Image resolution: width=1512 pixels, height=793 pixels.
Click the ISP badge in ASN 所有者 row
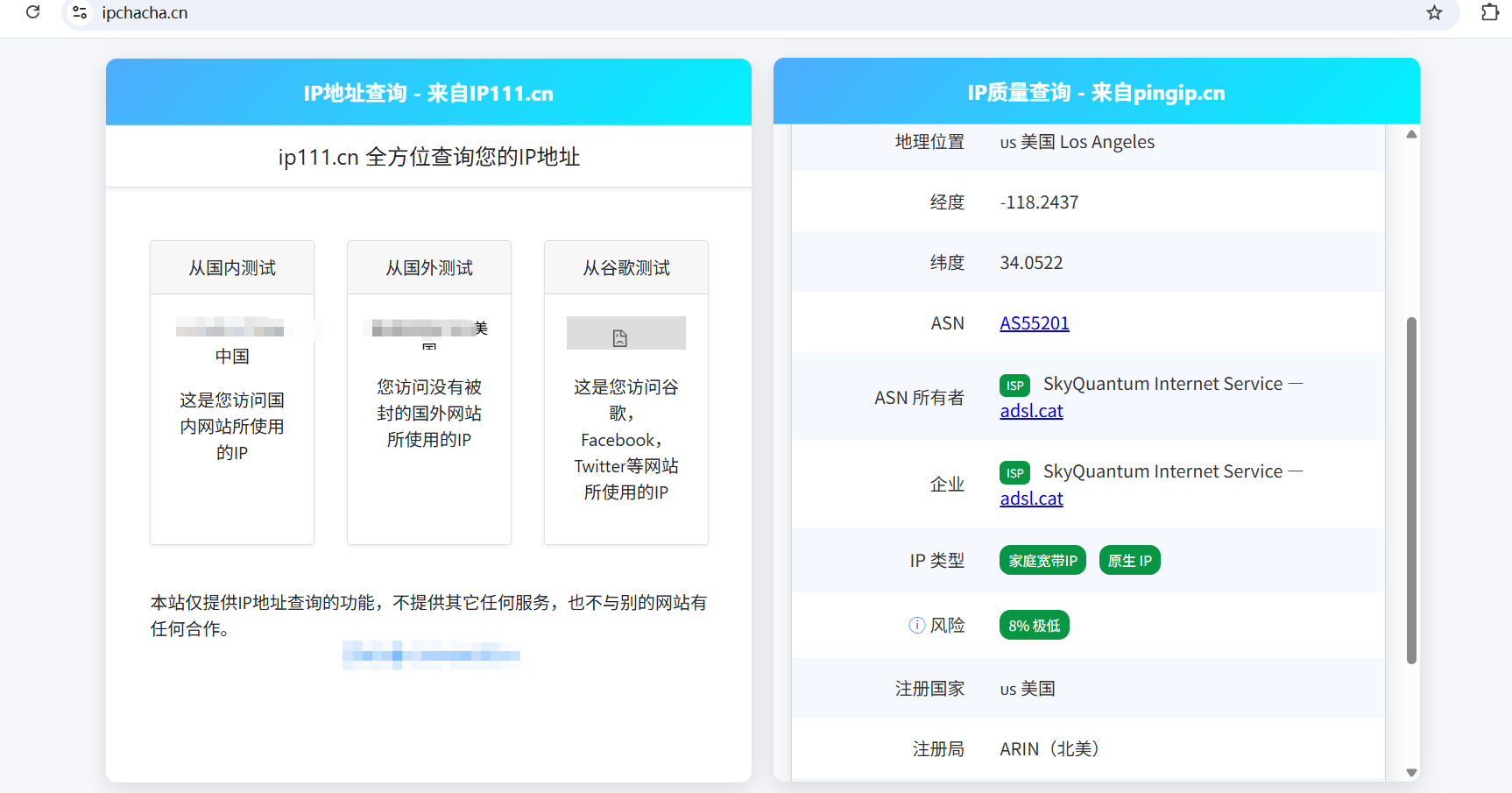pos(1014,386)
